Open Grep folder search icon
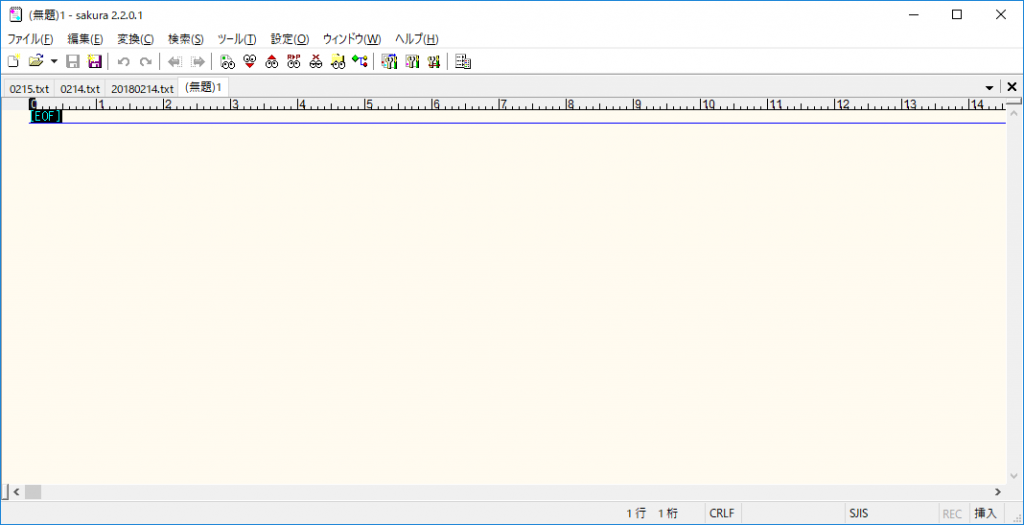 tap(338, 62)
